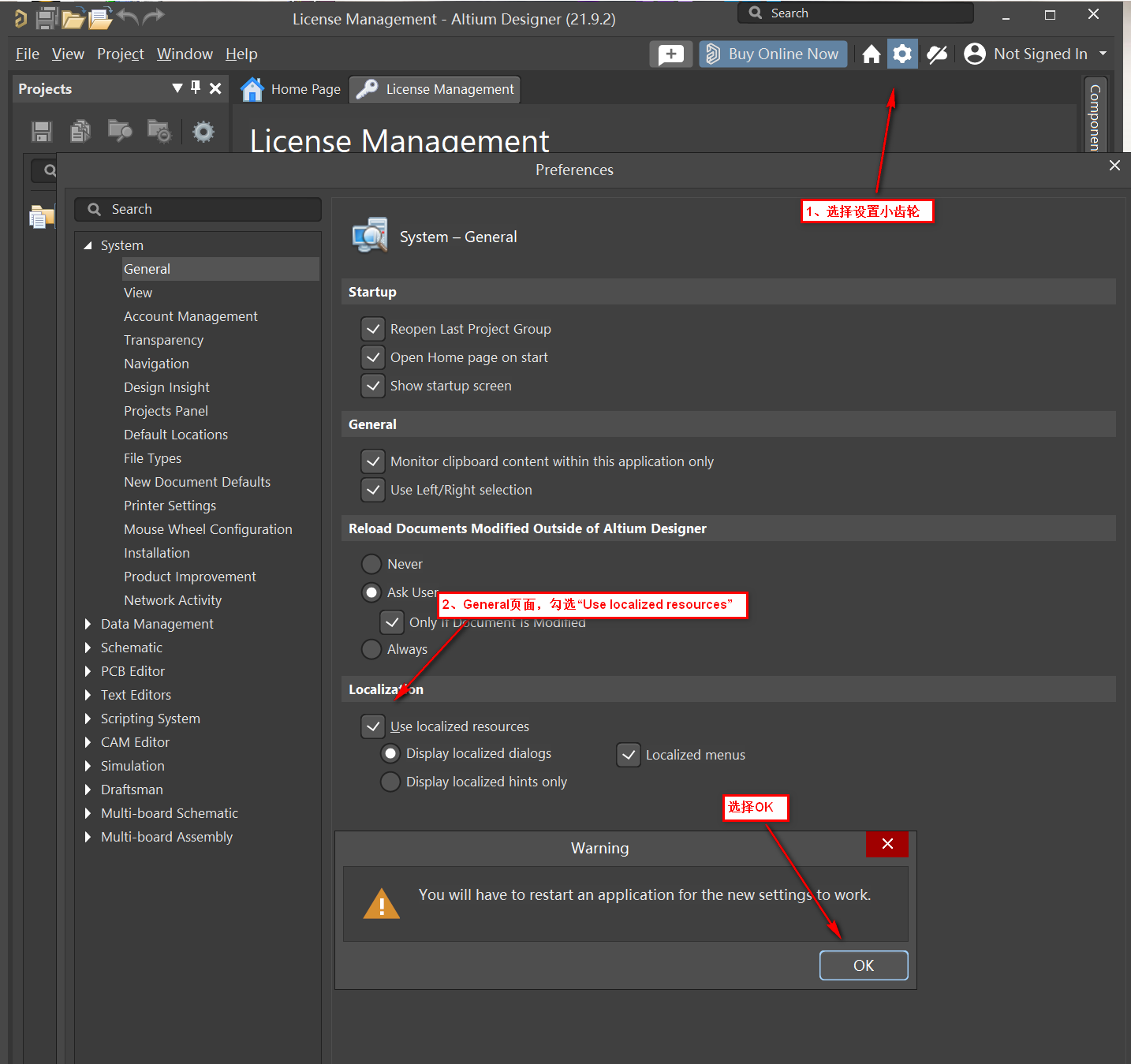Go to Home via the house icon
The image size is (1131, 1064).
[x=872, y=54]
